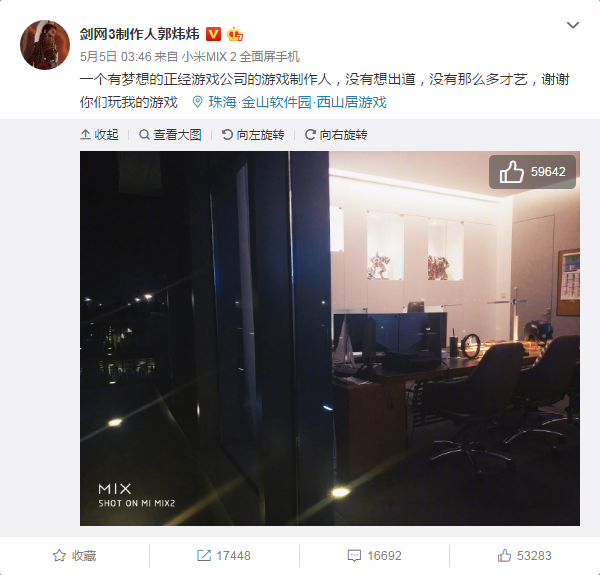Rotate image left with 向左旋转
The image size is (600, 575).
[x=253, y=135]
